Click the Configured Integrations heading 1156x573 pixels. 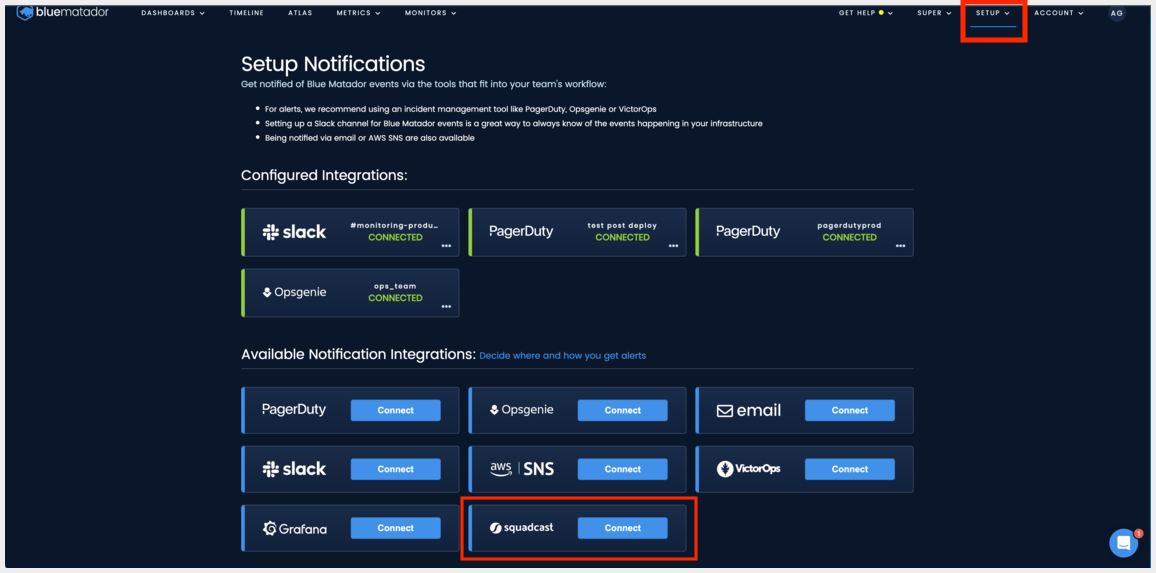(324, 176)
